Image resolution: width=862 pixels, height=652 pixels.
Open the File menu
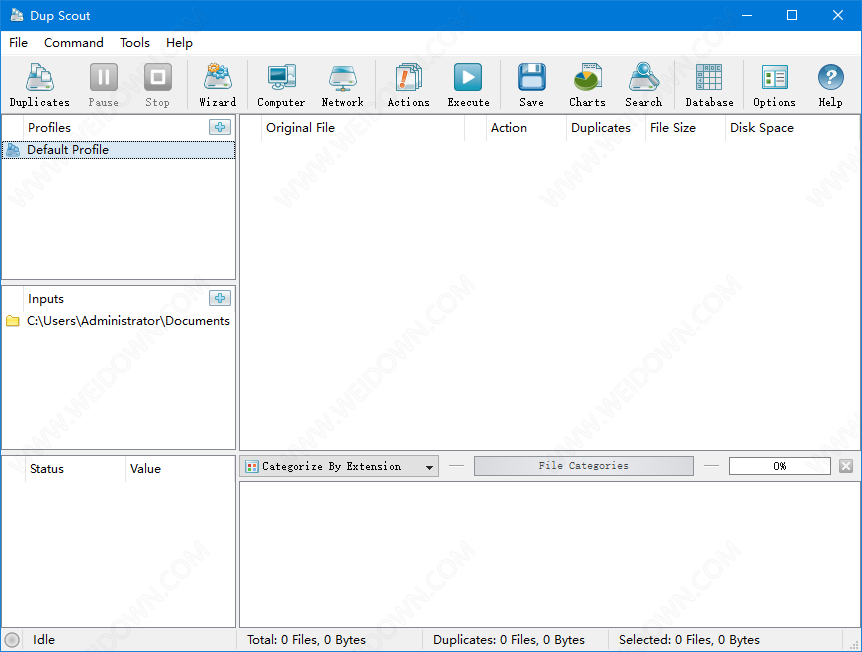(18, 43)
